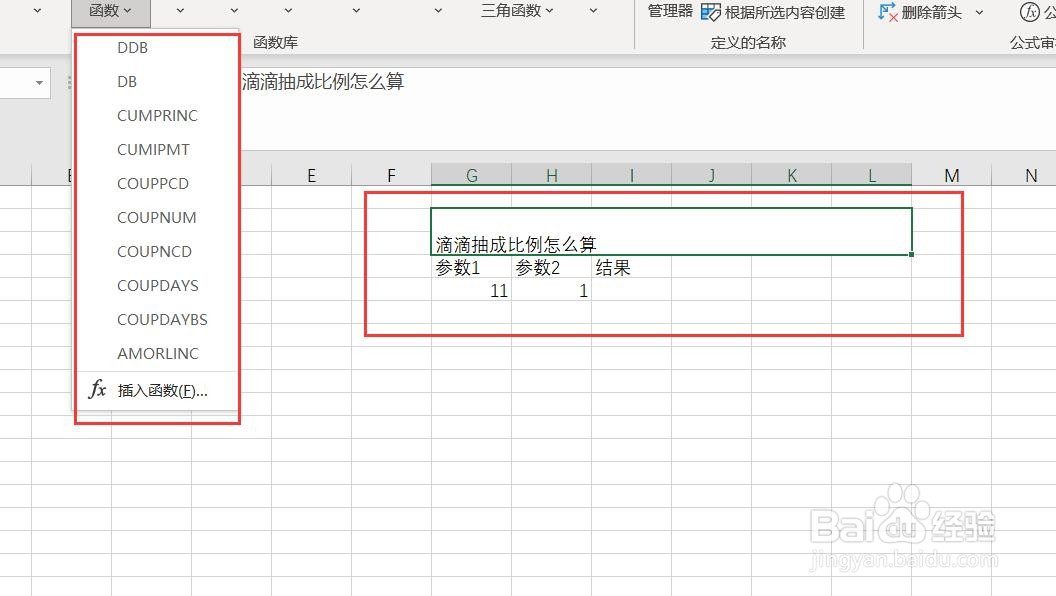Open dropdown arrow right of 三角函数 button

point(593,11)
